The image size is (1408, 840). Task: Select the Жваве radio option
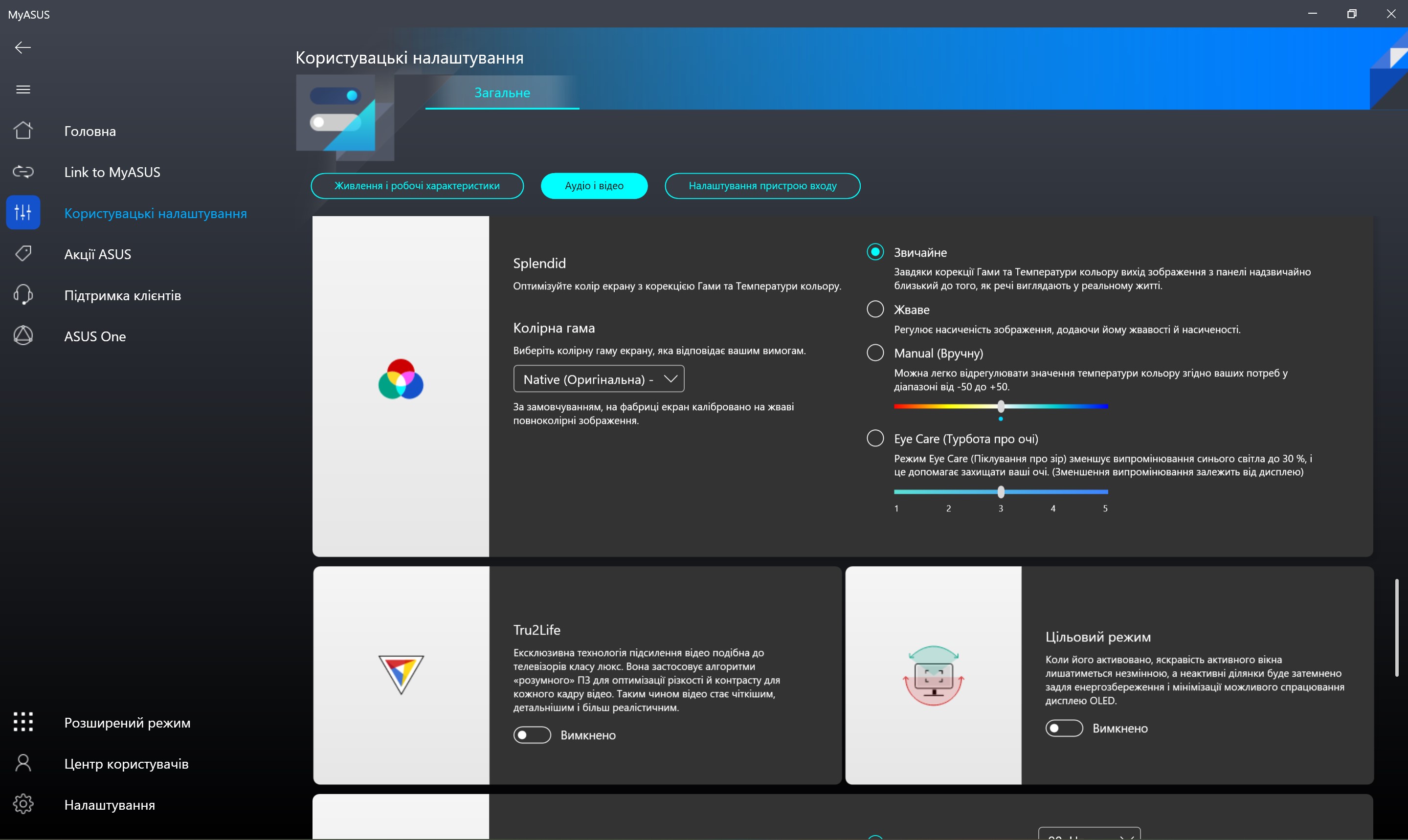875,309
